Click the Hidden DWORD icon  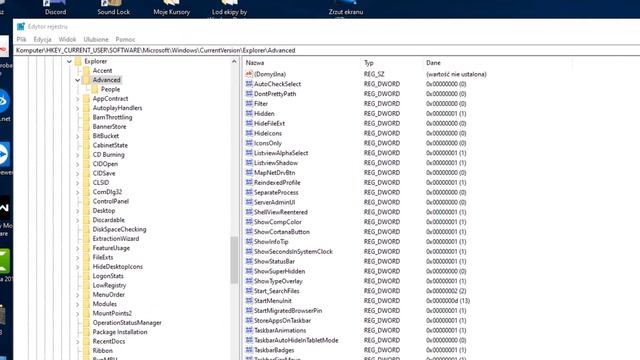point(249,113)
